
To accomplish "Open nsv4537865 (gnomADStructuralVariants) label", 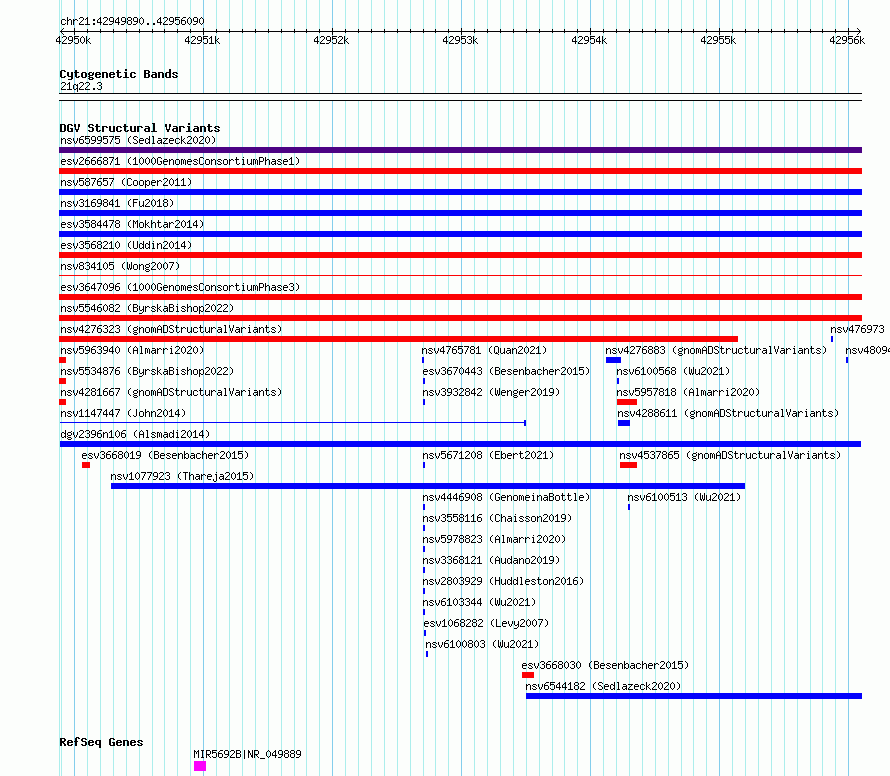I will tap(730, 455).
